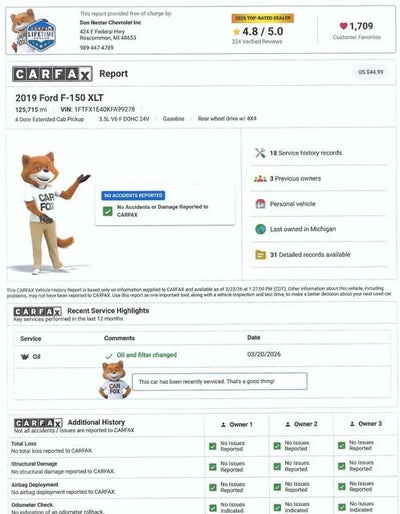Click the globe Last owned in Michigan icon
Screen dimensions: 400x514
260,229
